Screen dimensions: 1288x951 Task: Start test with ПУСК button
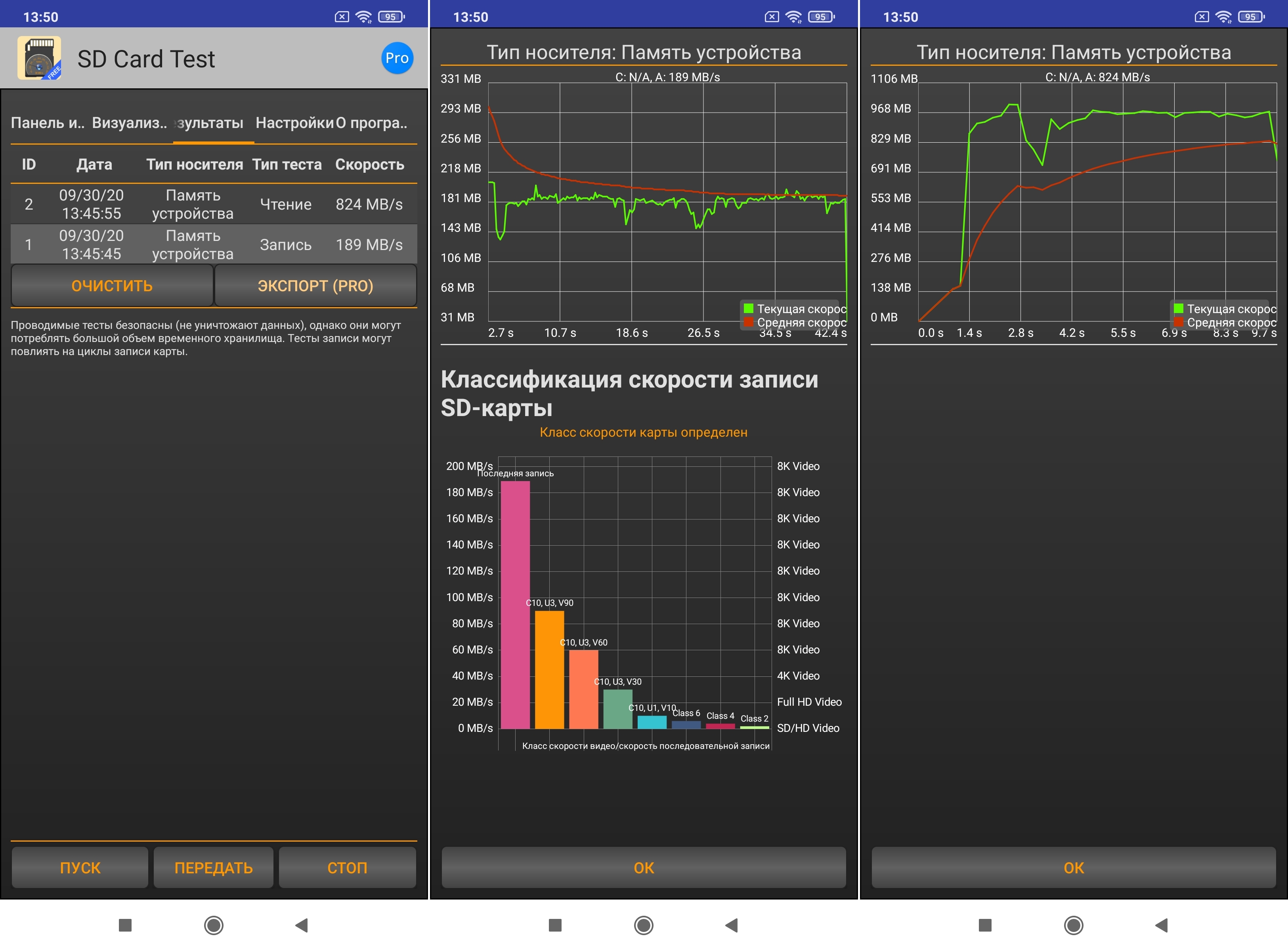point(80,867)
